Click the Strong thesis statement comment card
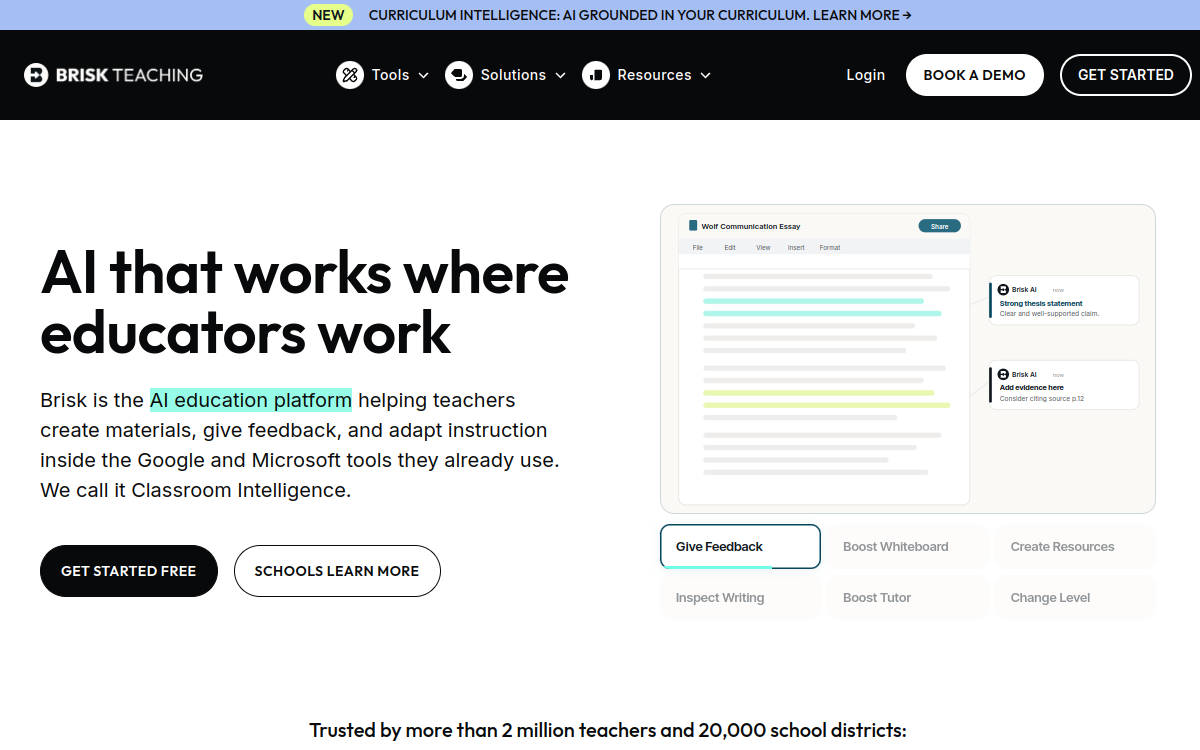The height and width of the screenshot is (750, 1200). click(1064, 300)
